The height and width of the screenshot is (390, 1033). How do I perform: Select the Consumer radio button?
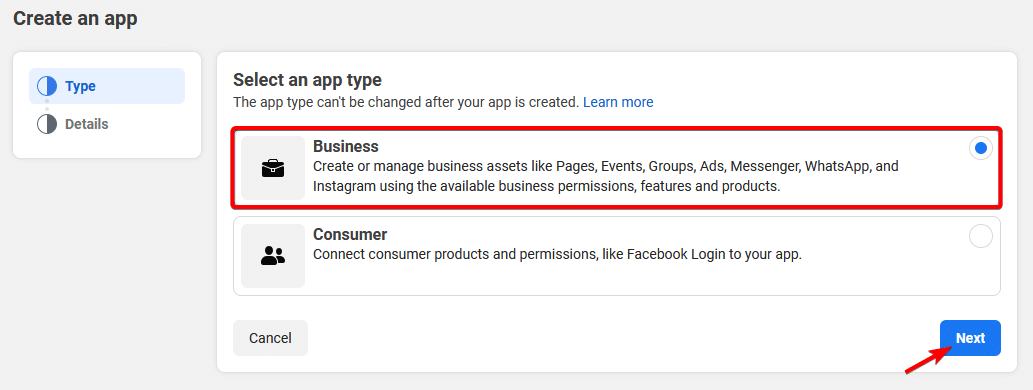click(981, 236)
